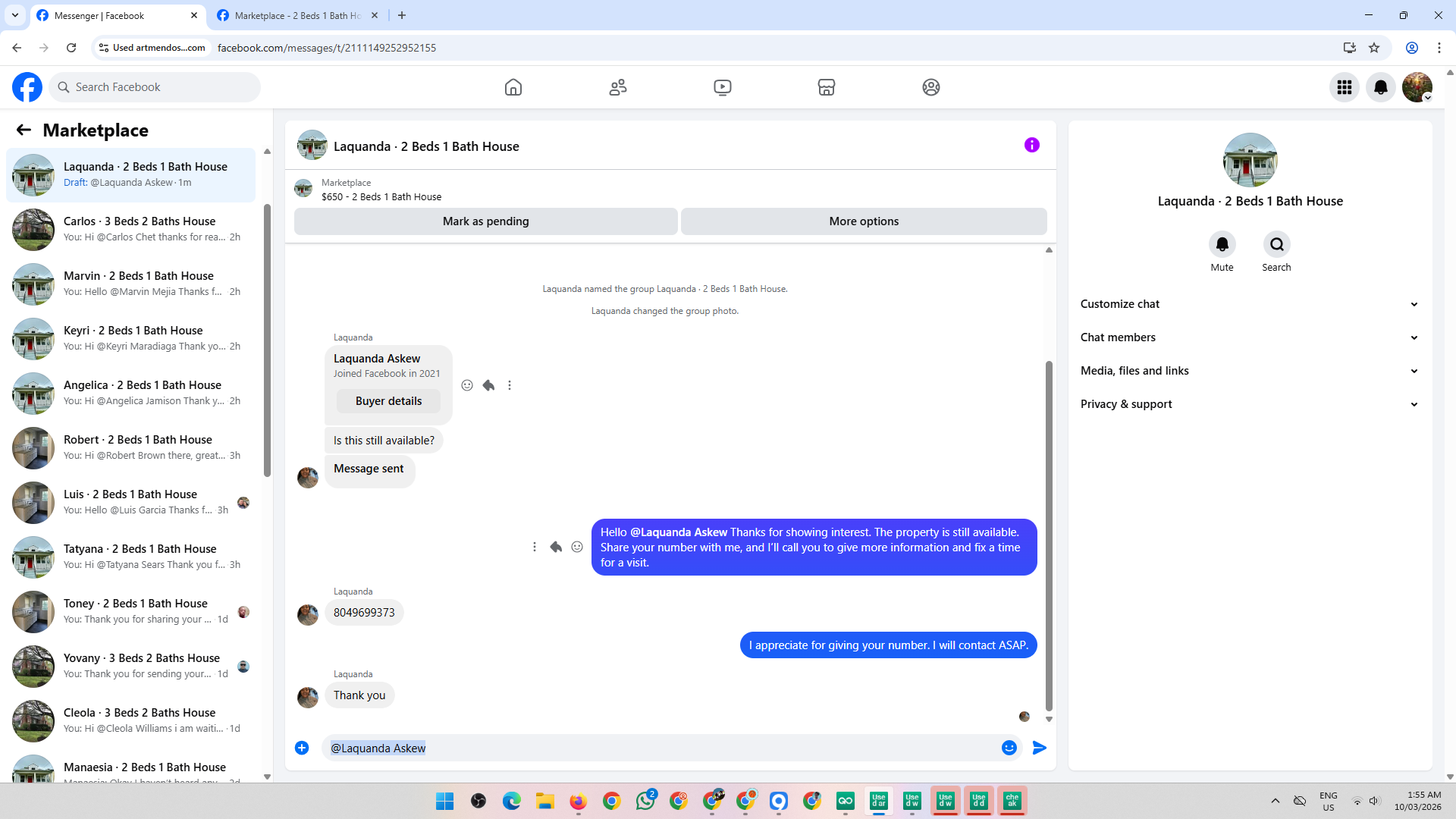Open Marketplace icon in top navigation
The height and width of the screenshot is (819, 1456).
(827, 87)
